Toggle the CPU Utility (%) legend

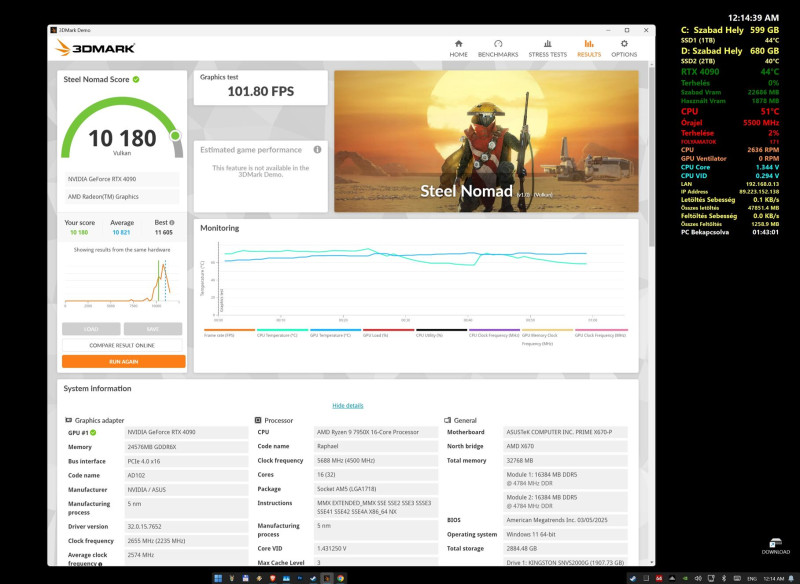pyautogui.click(x=441, y=333)
